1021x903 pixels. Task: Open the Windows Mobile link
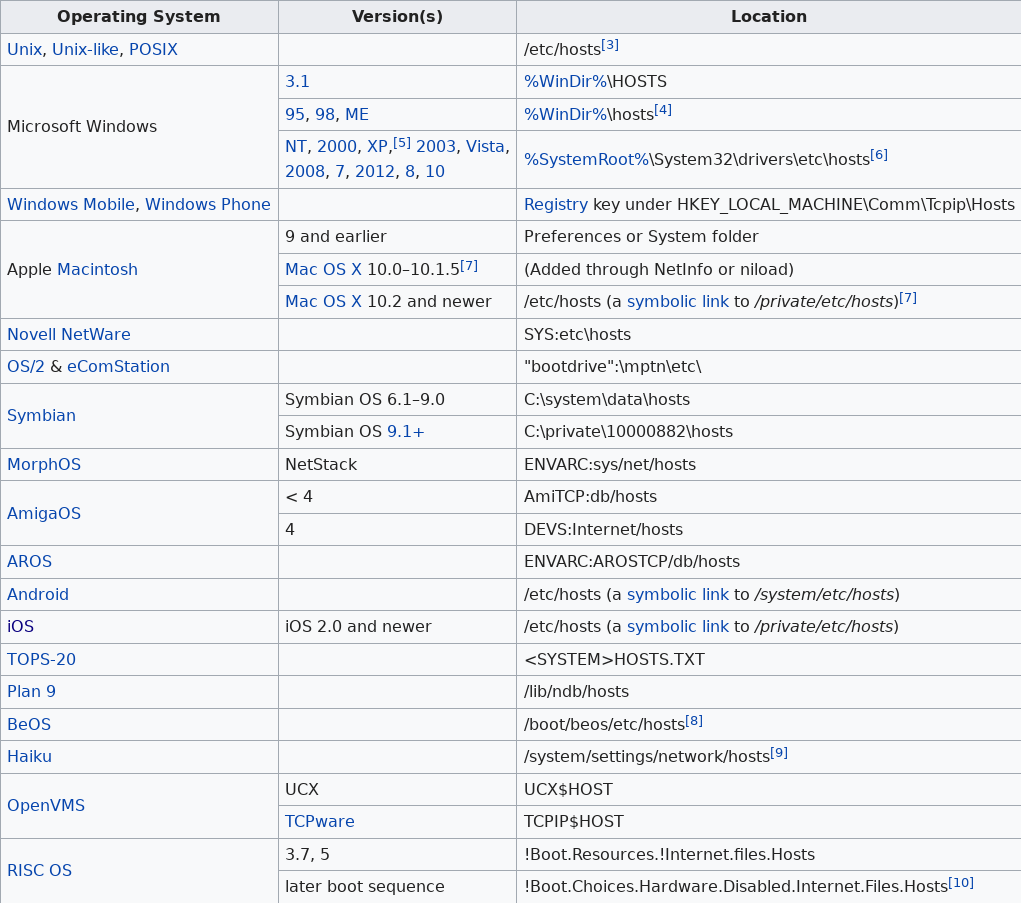tap(71, 204)
